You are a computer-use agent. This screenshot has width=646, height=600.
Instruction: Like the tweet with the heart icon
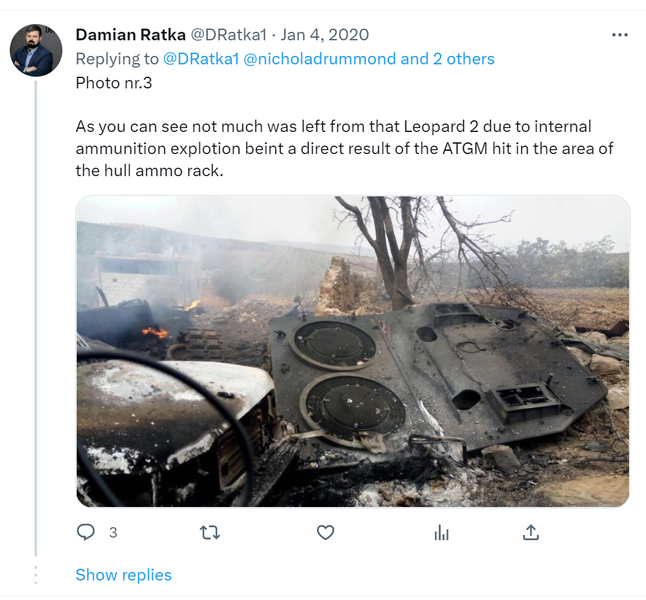click(x=325, y=533)
